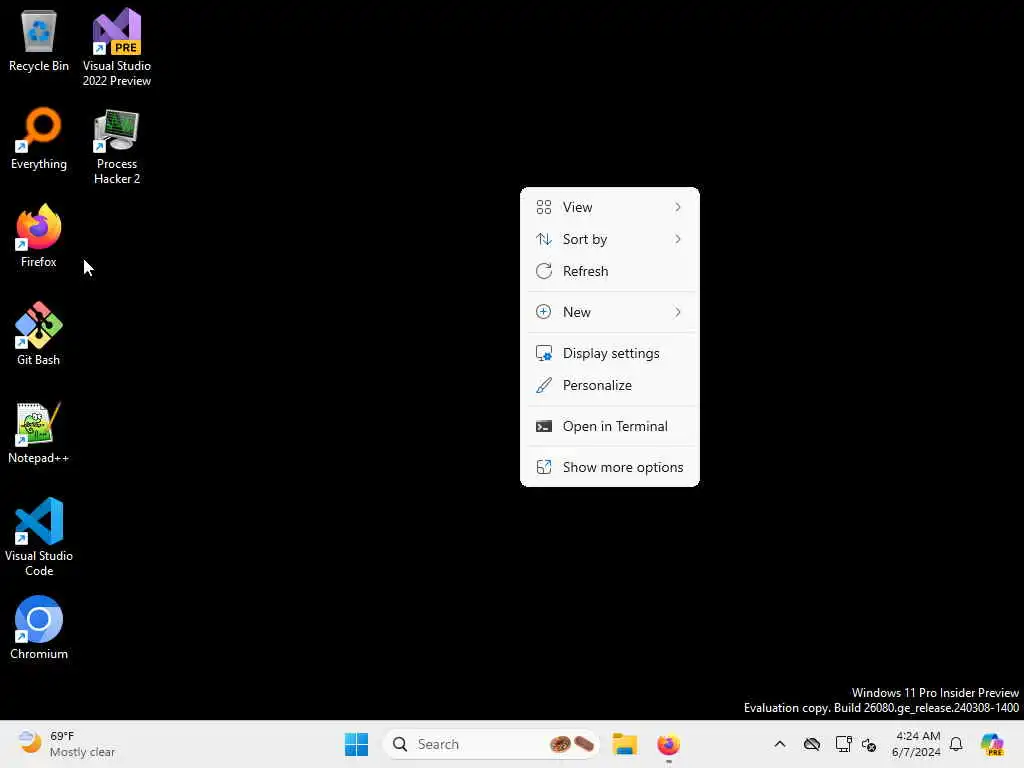Click the chevron arrow beside Sort by

[x=678, y=239]
